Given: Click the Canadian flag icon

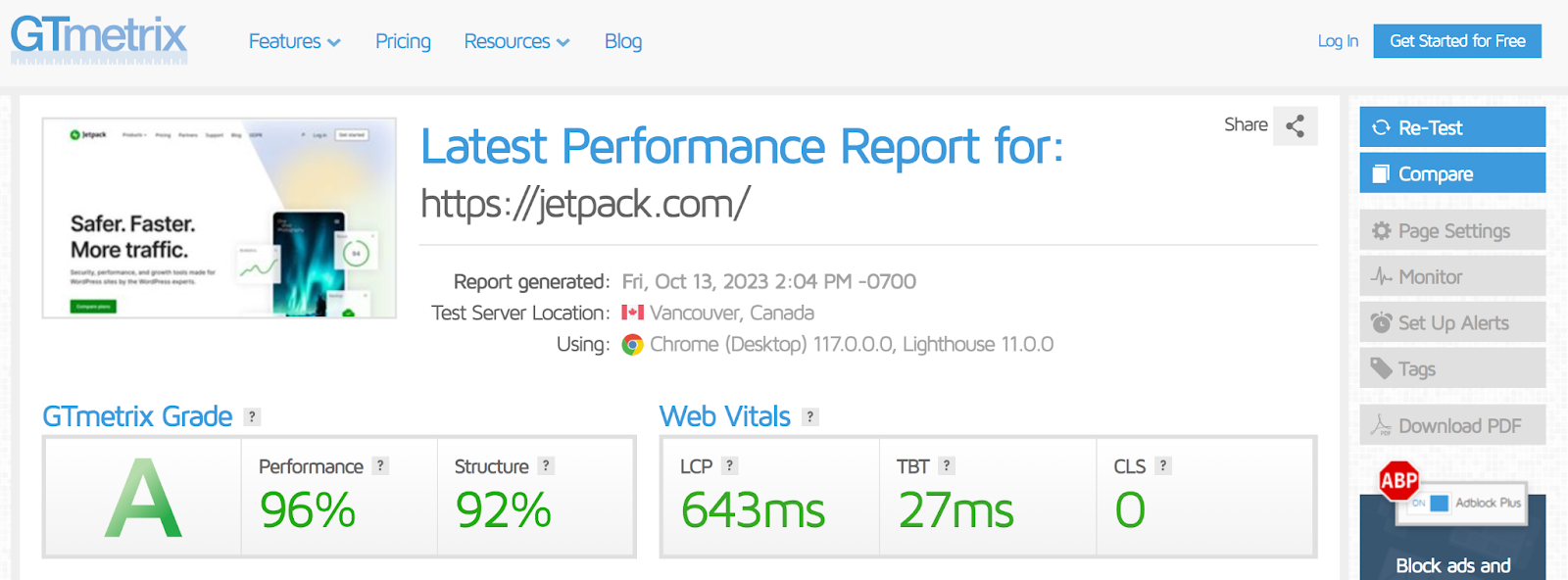Looking at the screenshot, I should (633, 313).
